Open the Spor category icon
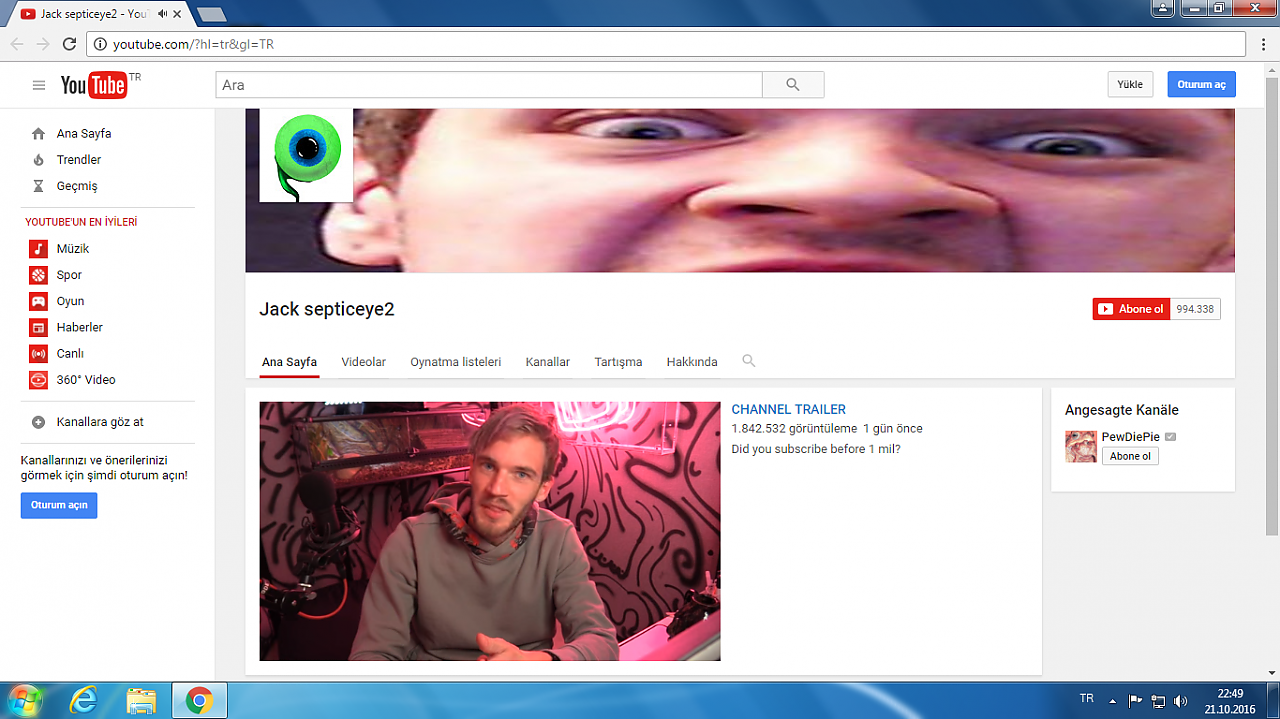Image resolution: width=1280 pixels, height=719 pixels. tap(38, 275)
